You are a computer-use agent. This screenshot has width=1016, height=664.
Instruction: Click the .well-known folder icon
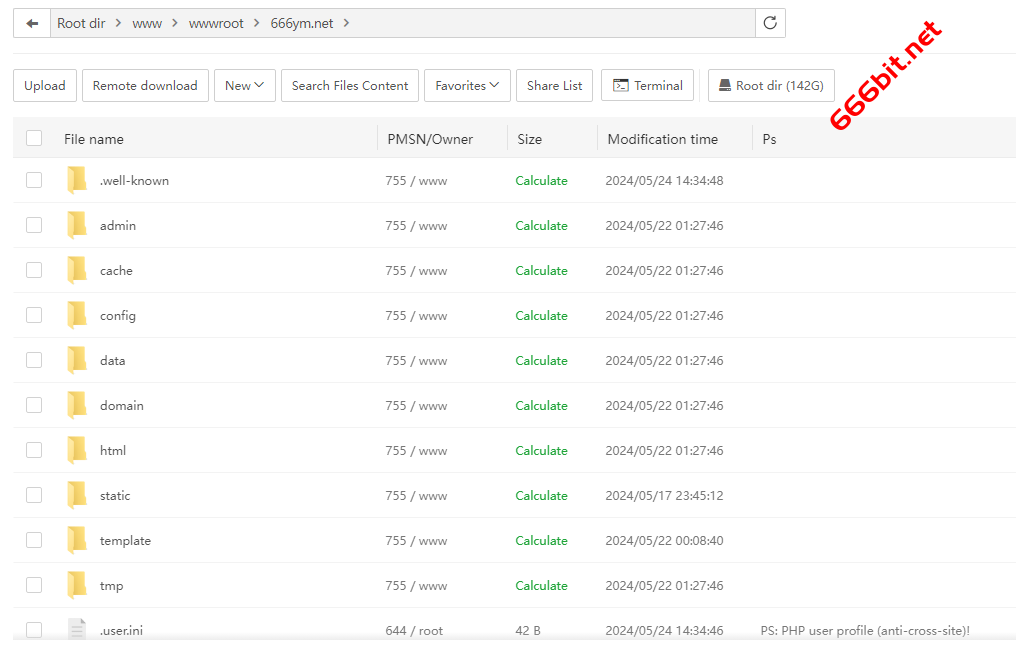(x=77, y=181)
